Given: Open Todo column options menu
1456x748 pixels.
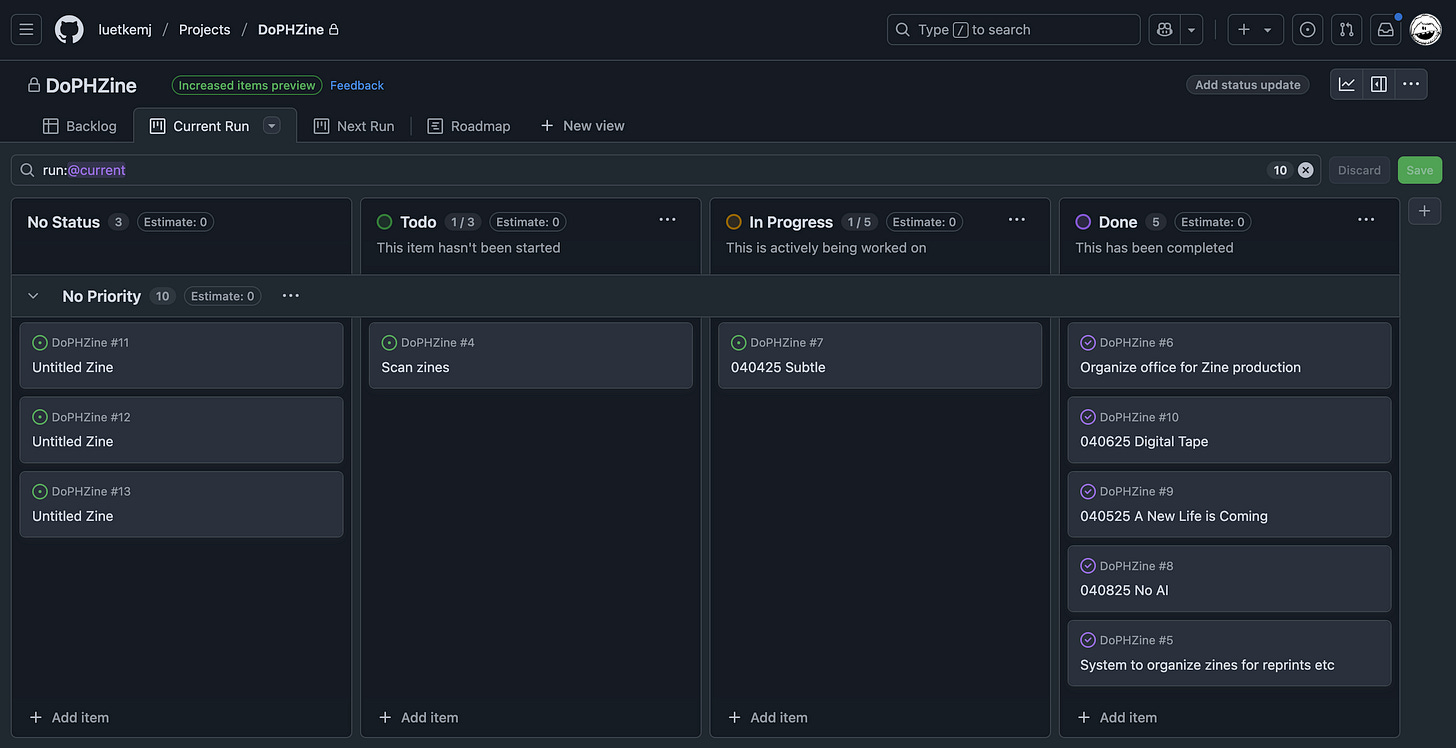Looking at the screenshot, I should point(668,220).
